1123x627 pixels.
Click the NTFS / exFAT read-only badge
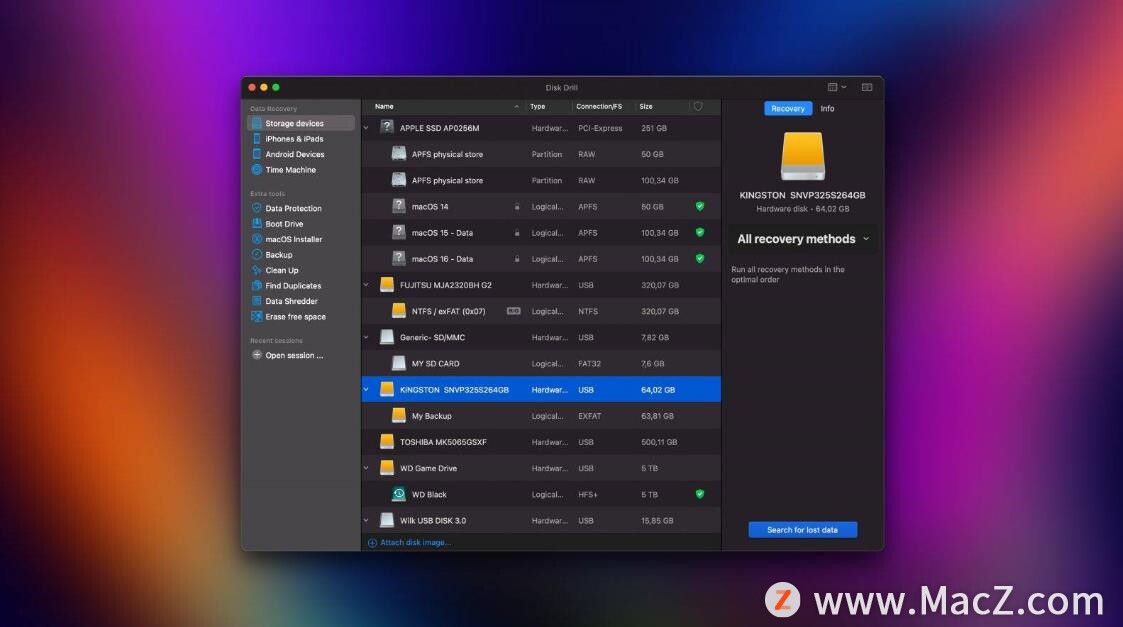coord(514,311)
